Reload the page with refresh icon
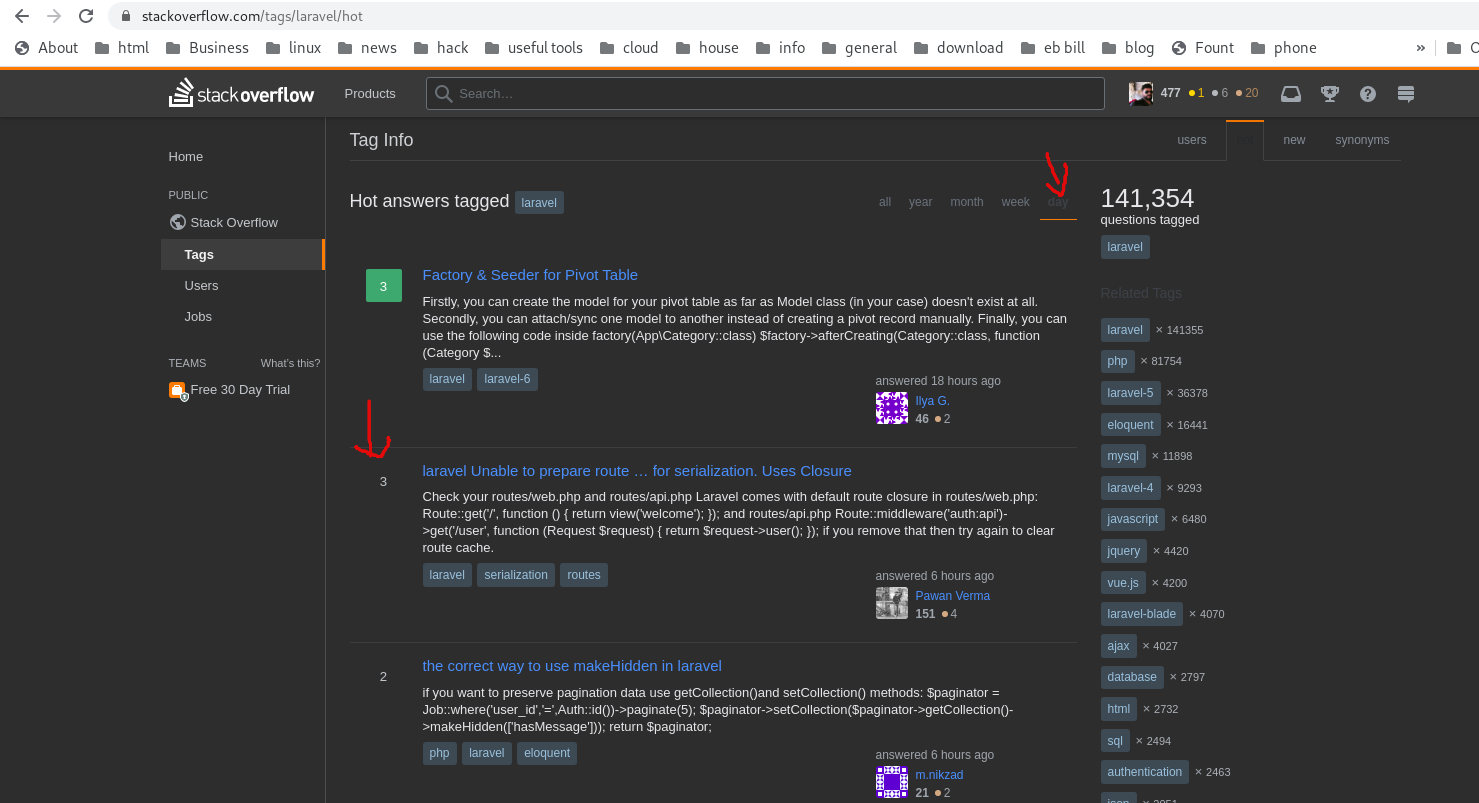 [86, 16]
